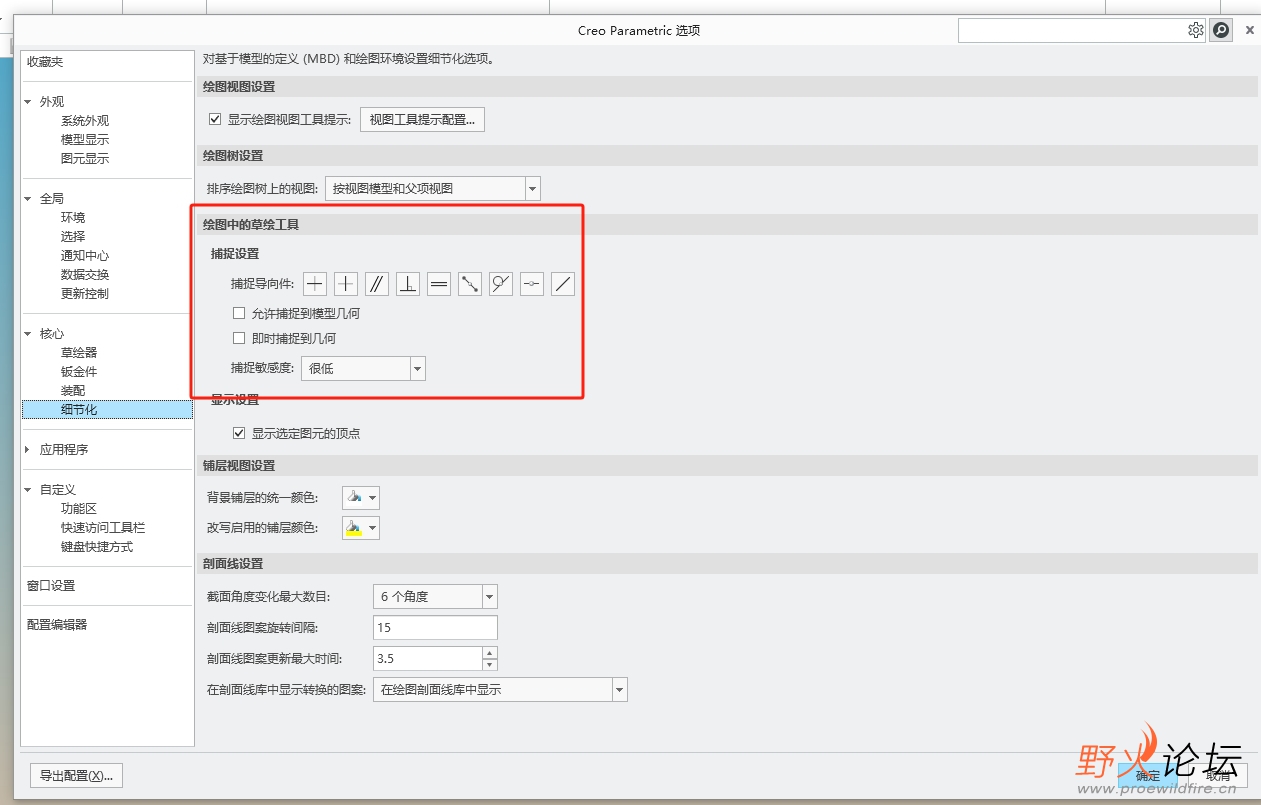
Task: Open 通知中心 options page
Action: pos(85,256)
